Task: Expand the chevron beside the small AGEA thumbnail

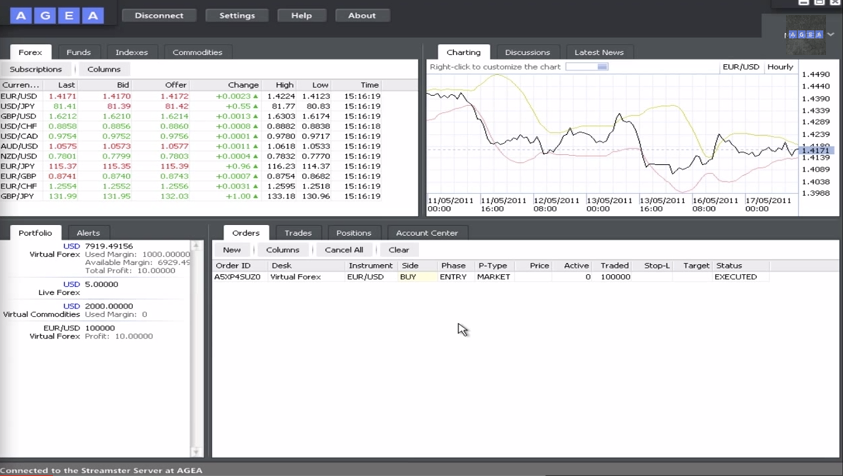Action: coord(831,34)
